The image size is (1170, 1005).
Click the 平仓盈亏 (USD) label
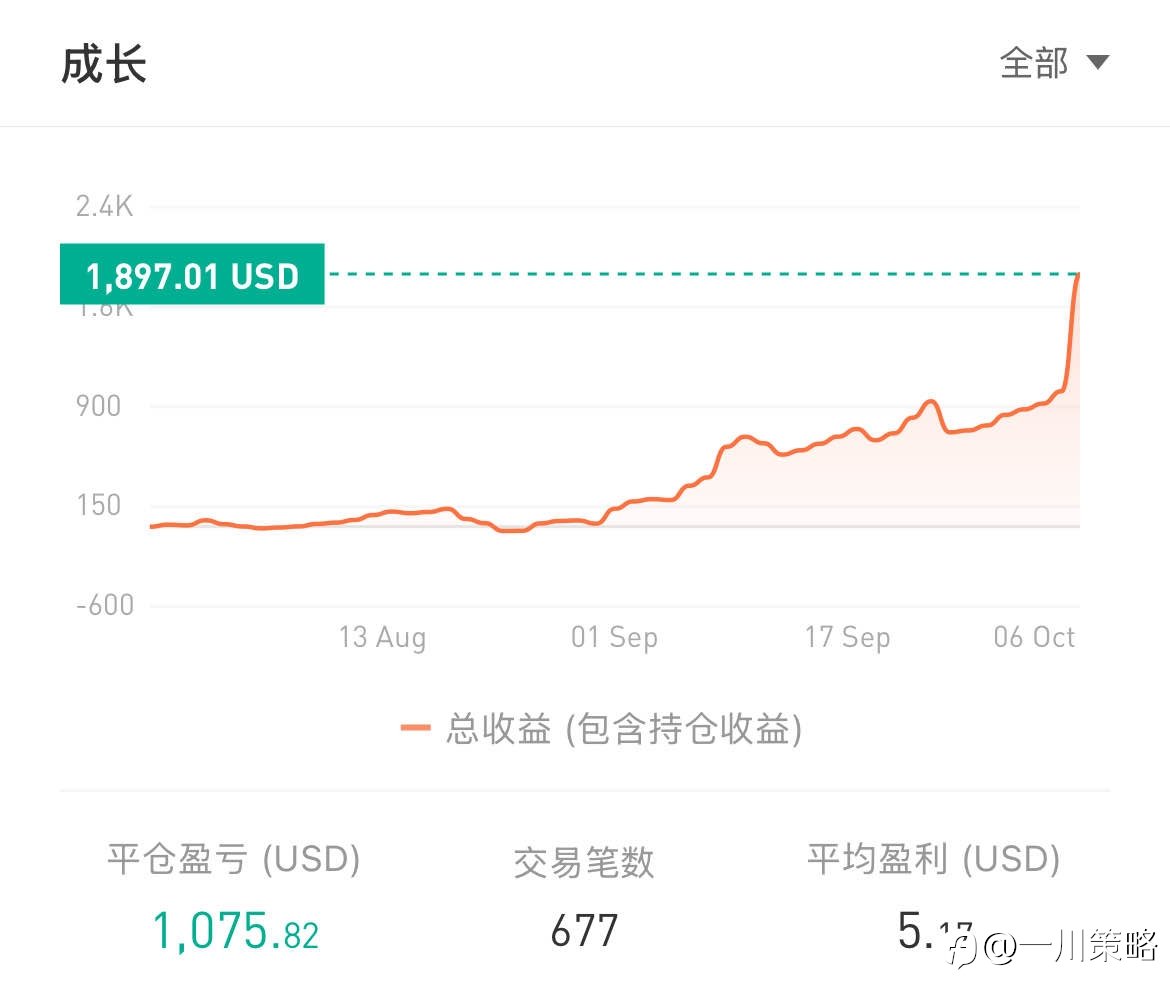(x=233, y=859)
